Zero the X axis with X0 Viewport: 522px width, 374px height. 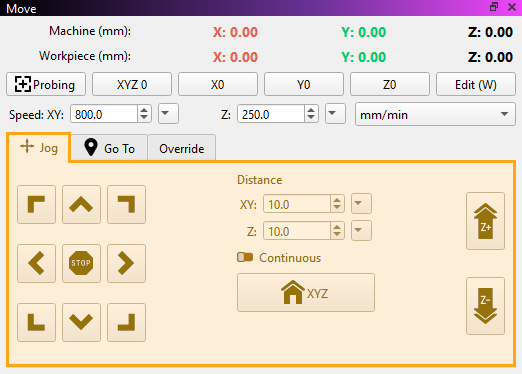[x=218, y=84]
